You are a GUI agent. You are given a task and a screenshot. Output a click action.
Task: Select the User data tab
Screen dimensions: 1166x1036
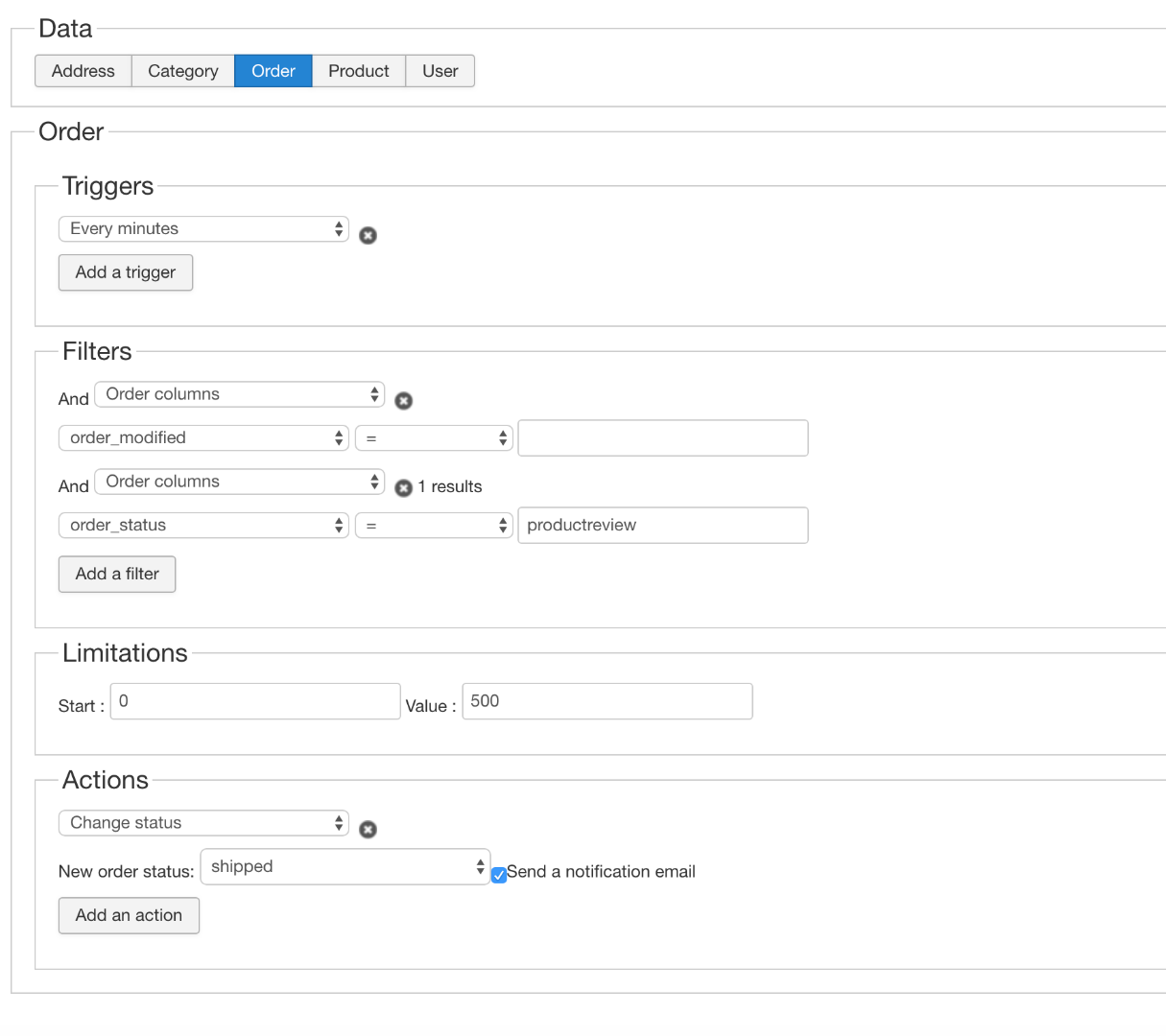[440, 71]
